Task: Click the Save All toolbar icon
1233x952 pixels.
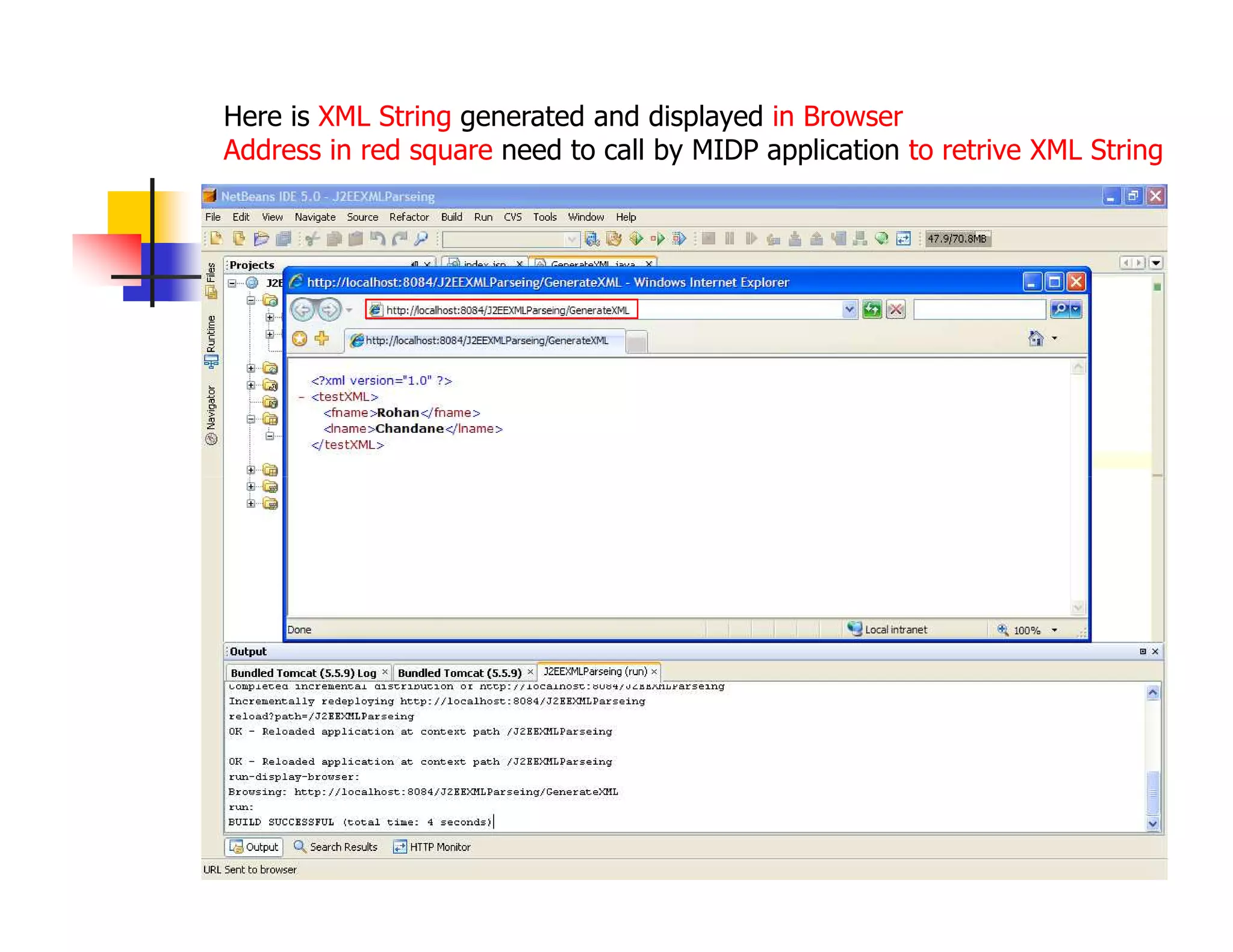Action: (284, 239)
